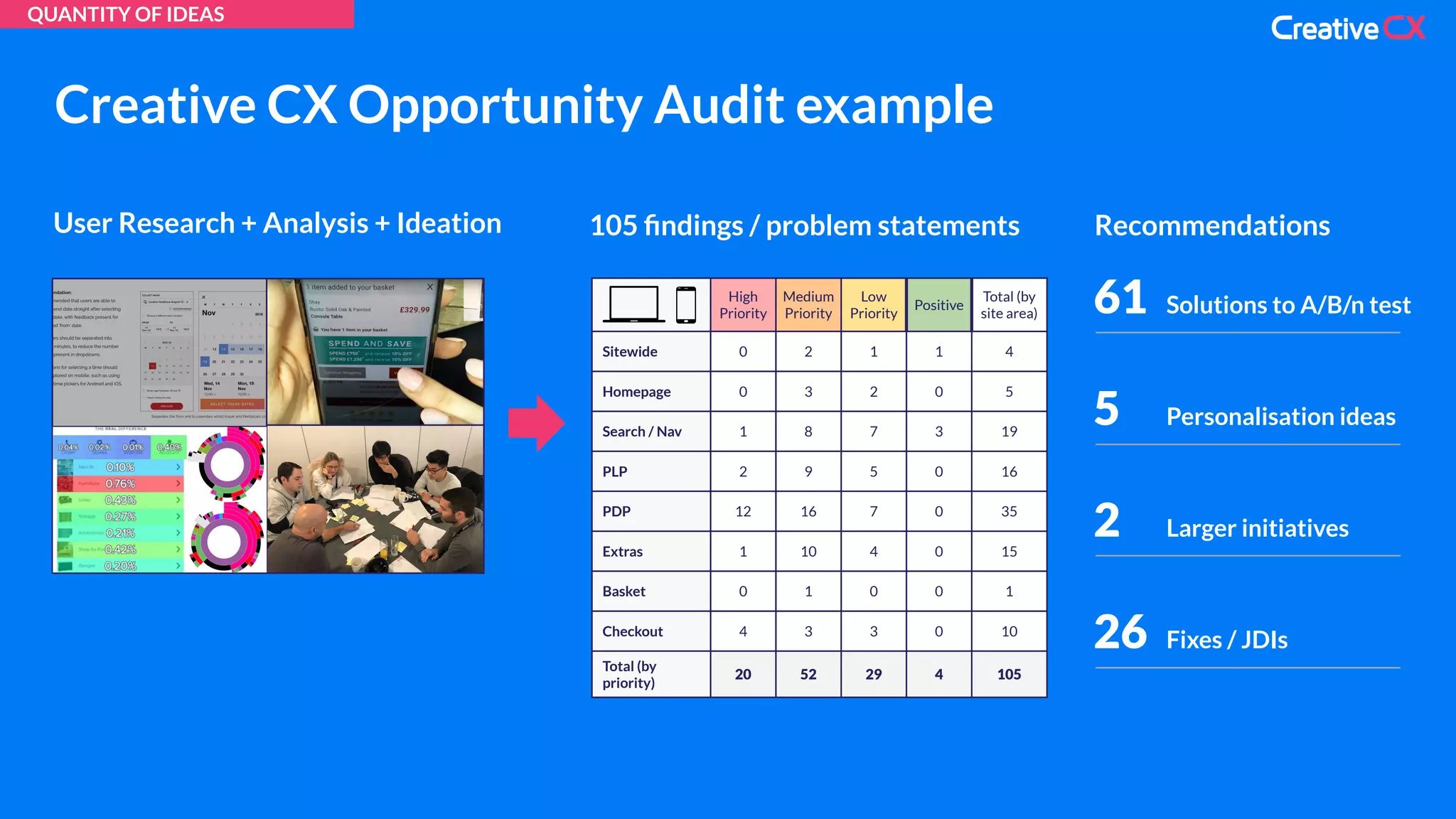Click the Search / Nav row label
1456x819 pixels.
pyautogui.click(x=642, y=432)
